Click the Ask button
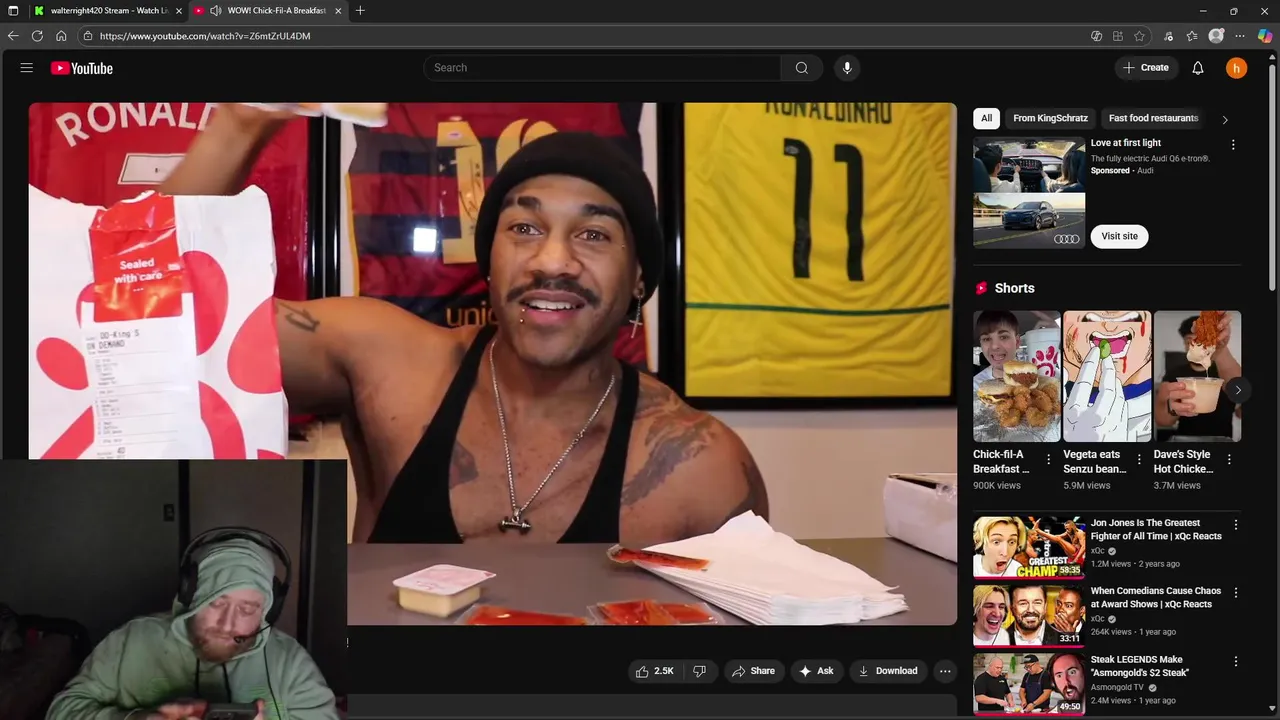The width and height of the screenshot is (1280, 720). point(816,671)
